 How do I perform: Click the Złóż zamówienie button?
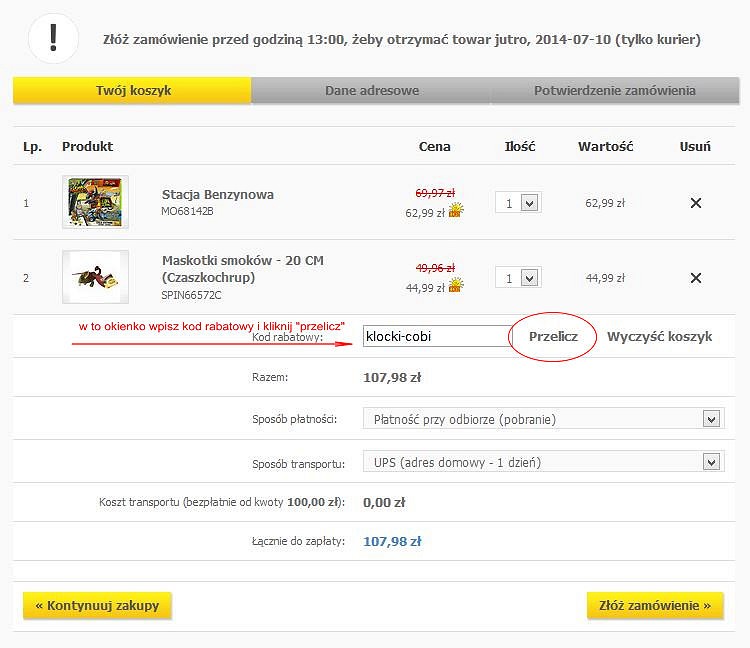point(654,605)
